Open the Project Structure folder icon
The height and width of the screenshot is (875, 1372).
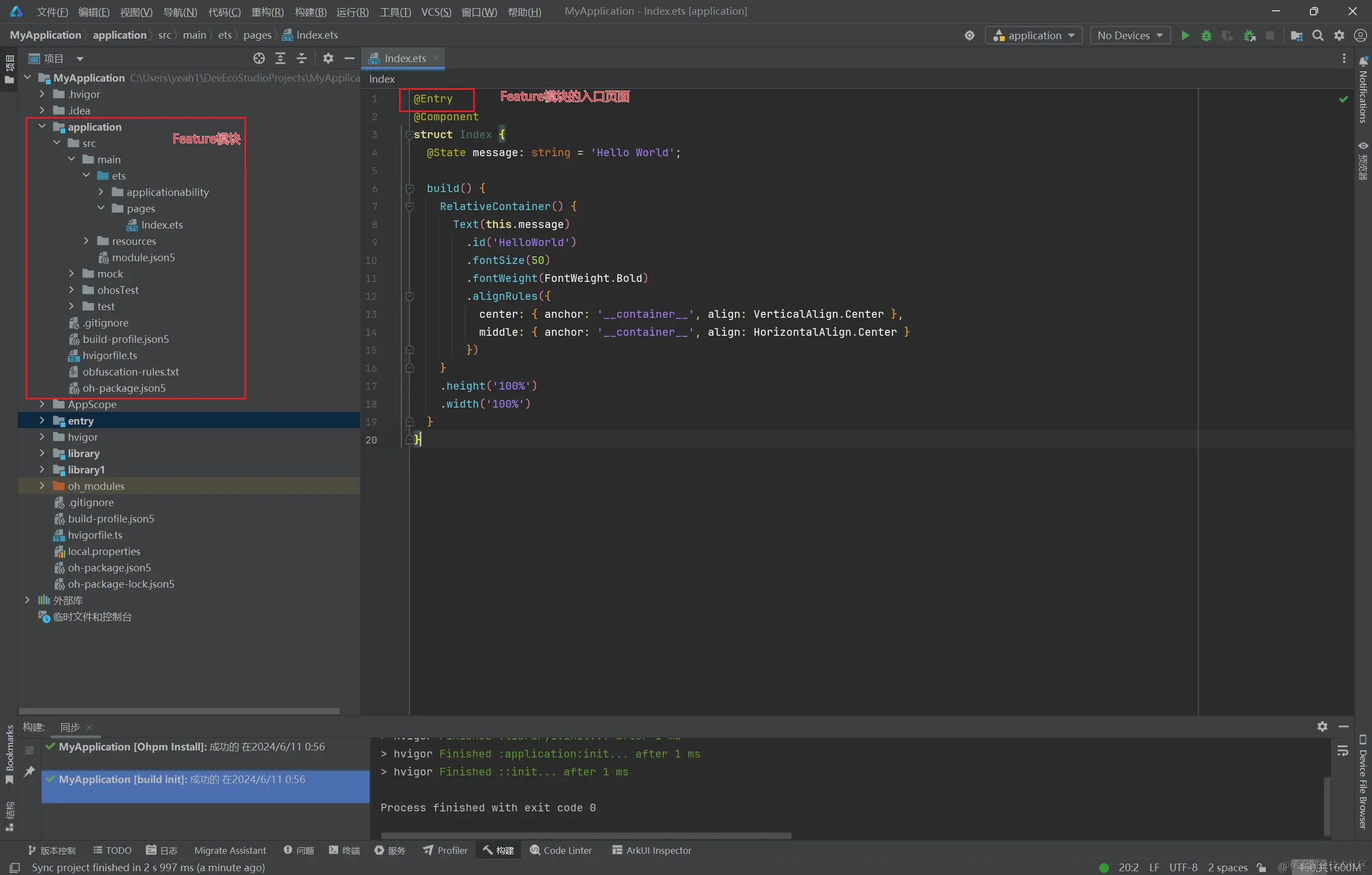coord(1296,35)
